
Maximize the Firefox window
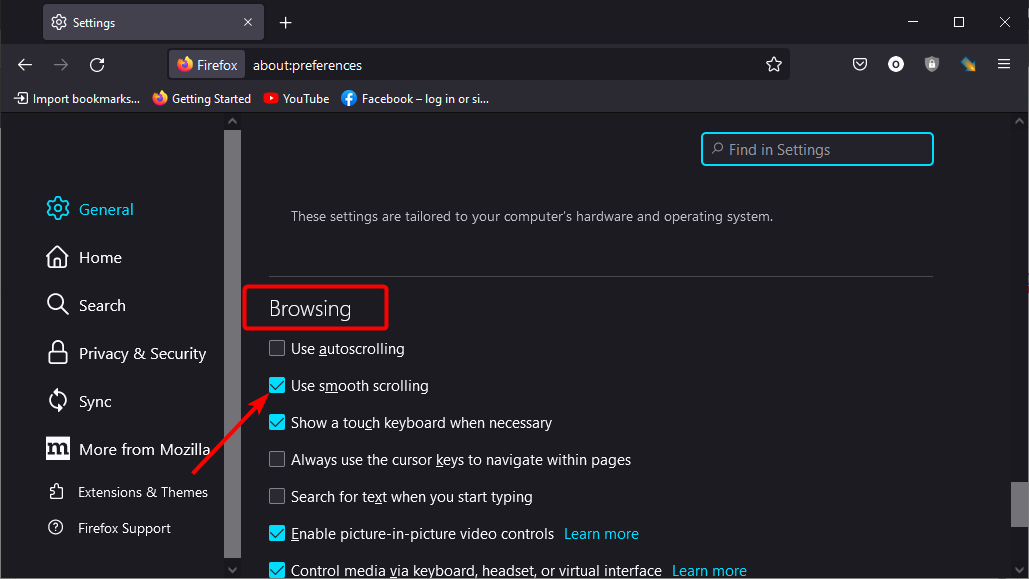pyautogui.click(x=959, y=22)
